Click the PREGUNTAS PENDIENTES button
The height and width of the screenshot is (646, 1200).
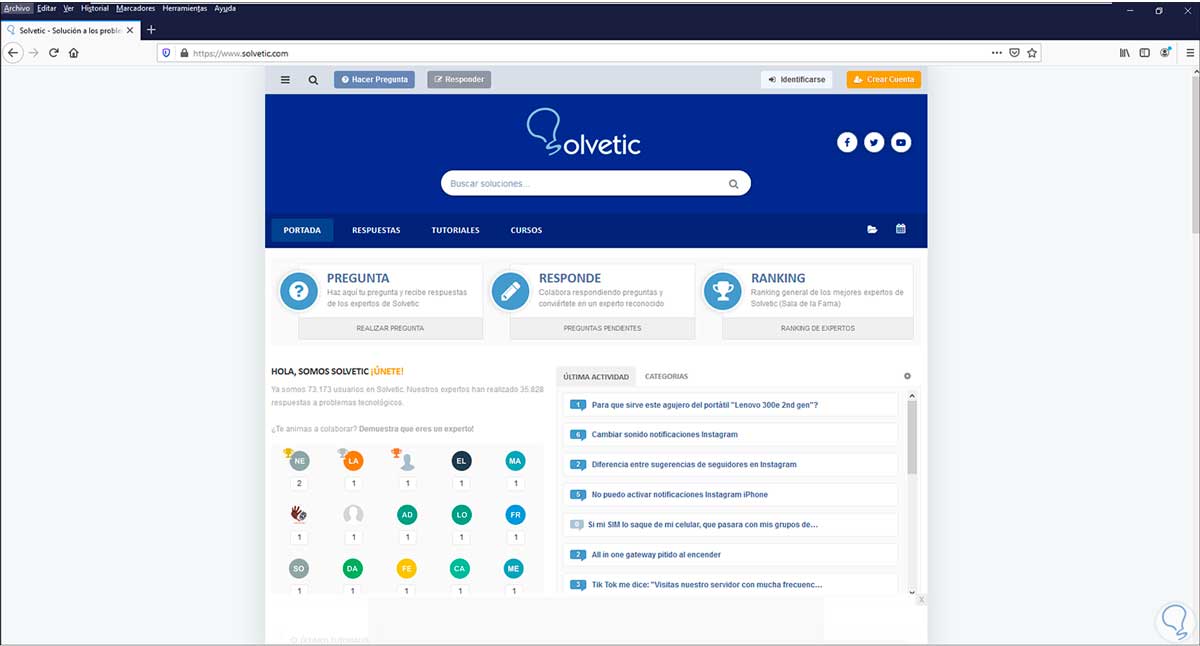(602, 328)
